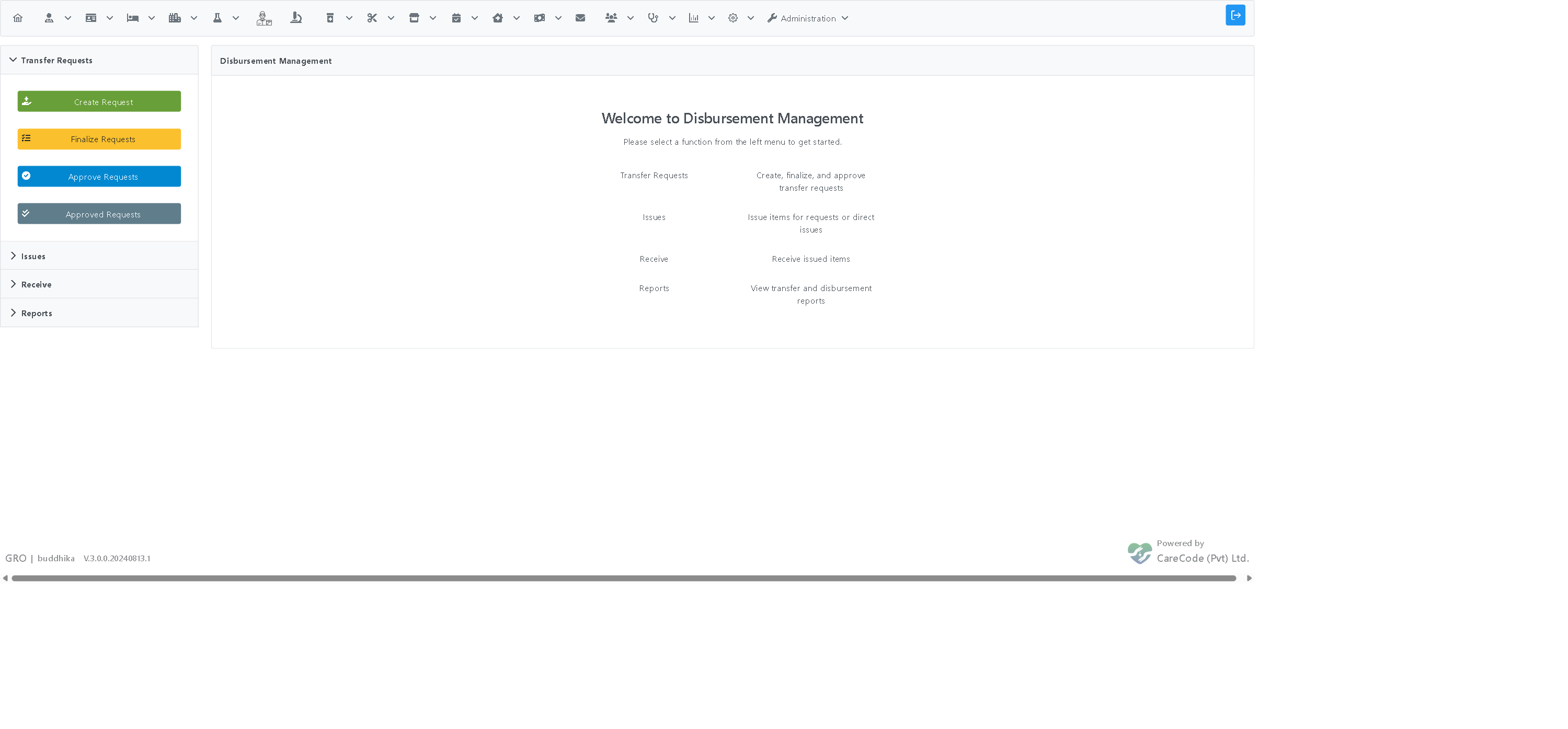Expand dropdown arrow next to gear icon
Viewport: 1568px width, 729px height.
point(750,18)
